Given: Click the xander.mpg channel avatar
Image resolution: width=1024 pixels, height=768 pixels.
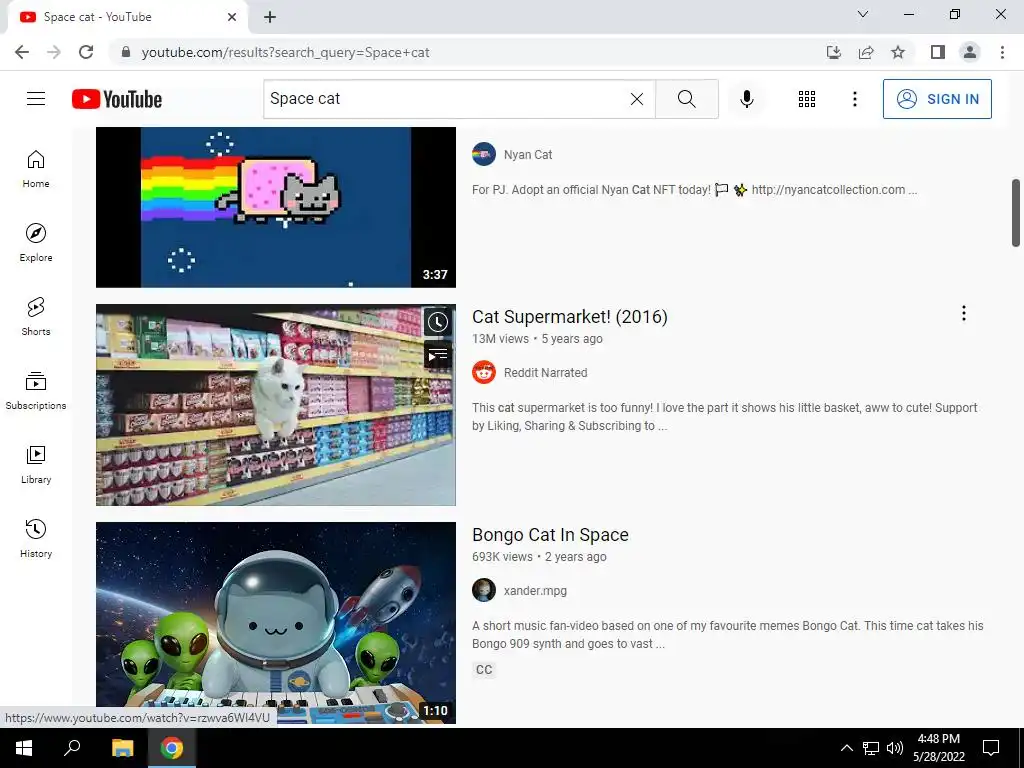Looking at the screenshot, I should pos(484,590).
